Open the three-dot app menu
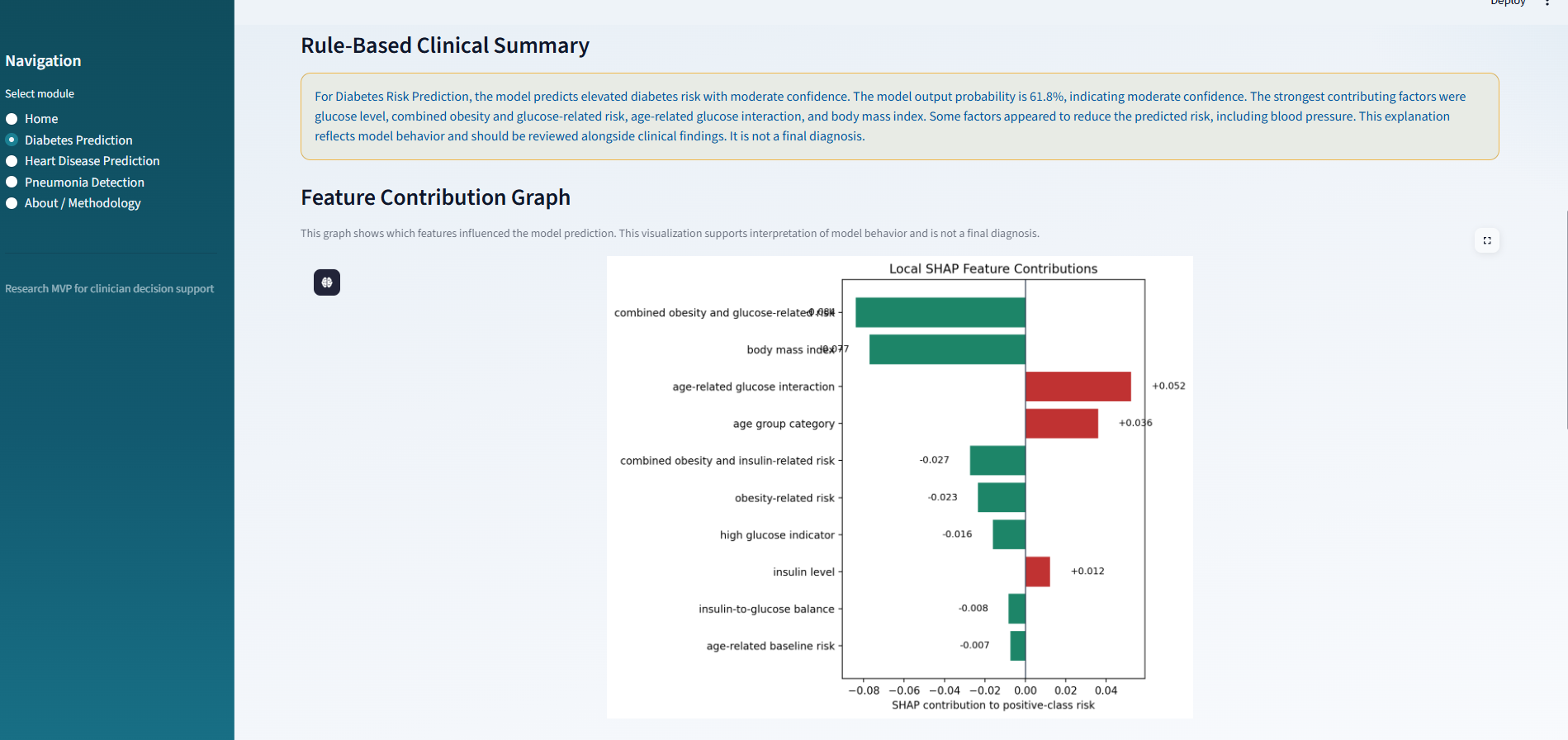Screen dimensions: 1568x740 point(1547,3)
